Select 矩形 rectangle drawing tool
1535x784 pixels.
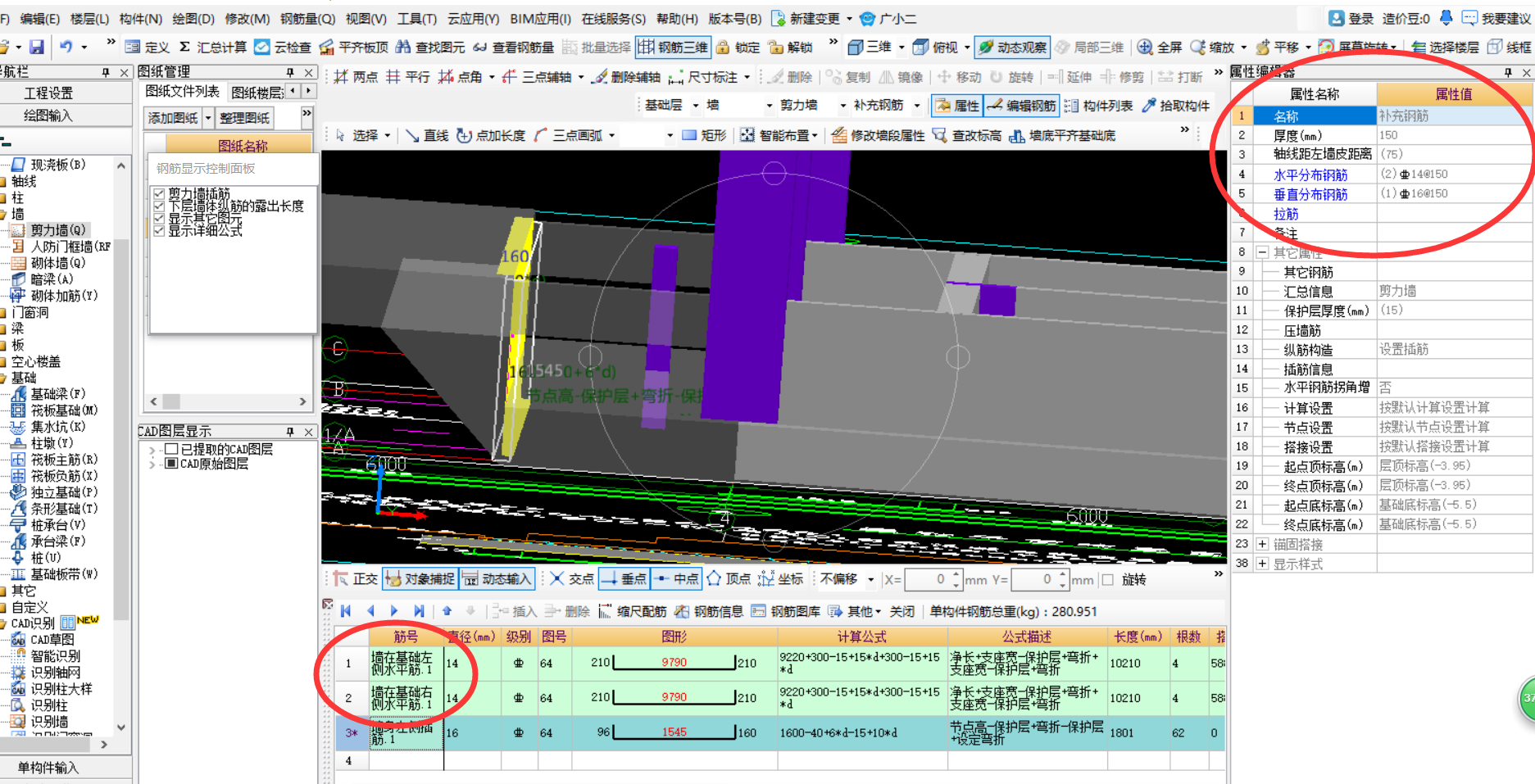704,135
